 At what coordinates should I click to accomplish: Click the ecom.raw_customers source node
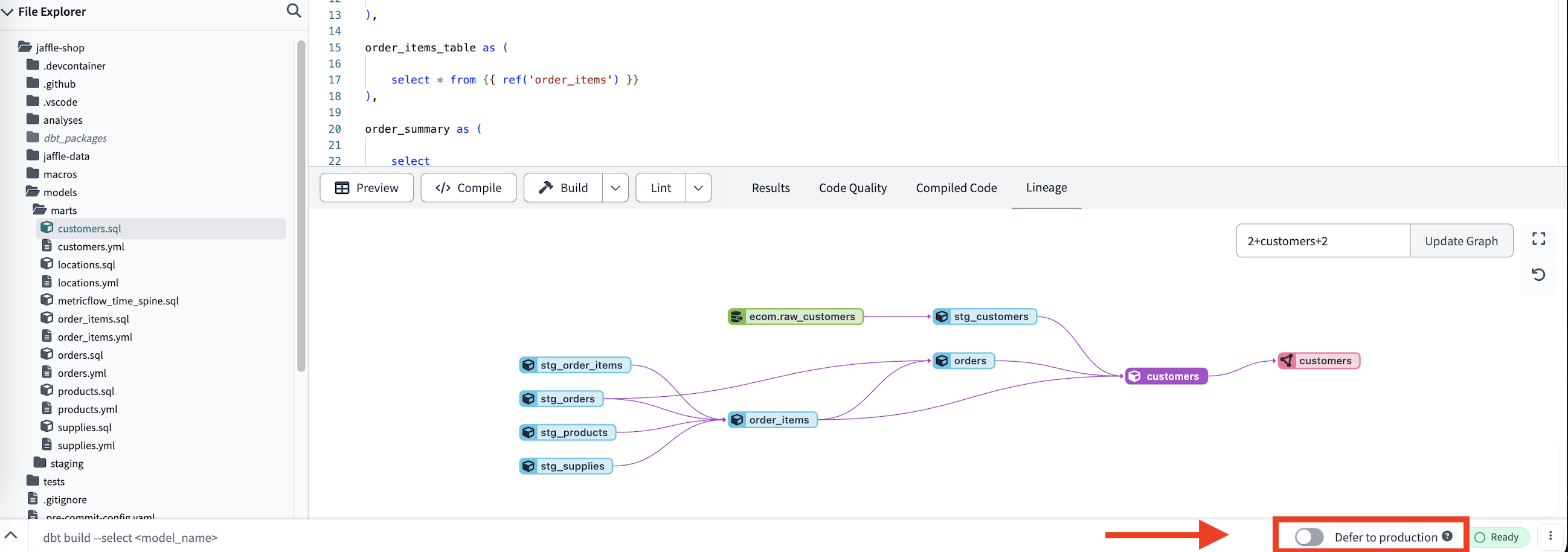[795, 316]
